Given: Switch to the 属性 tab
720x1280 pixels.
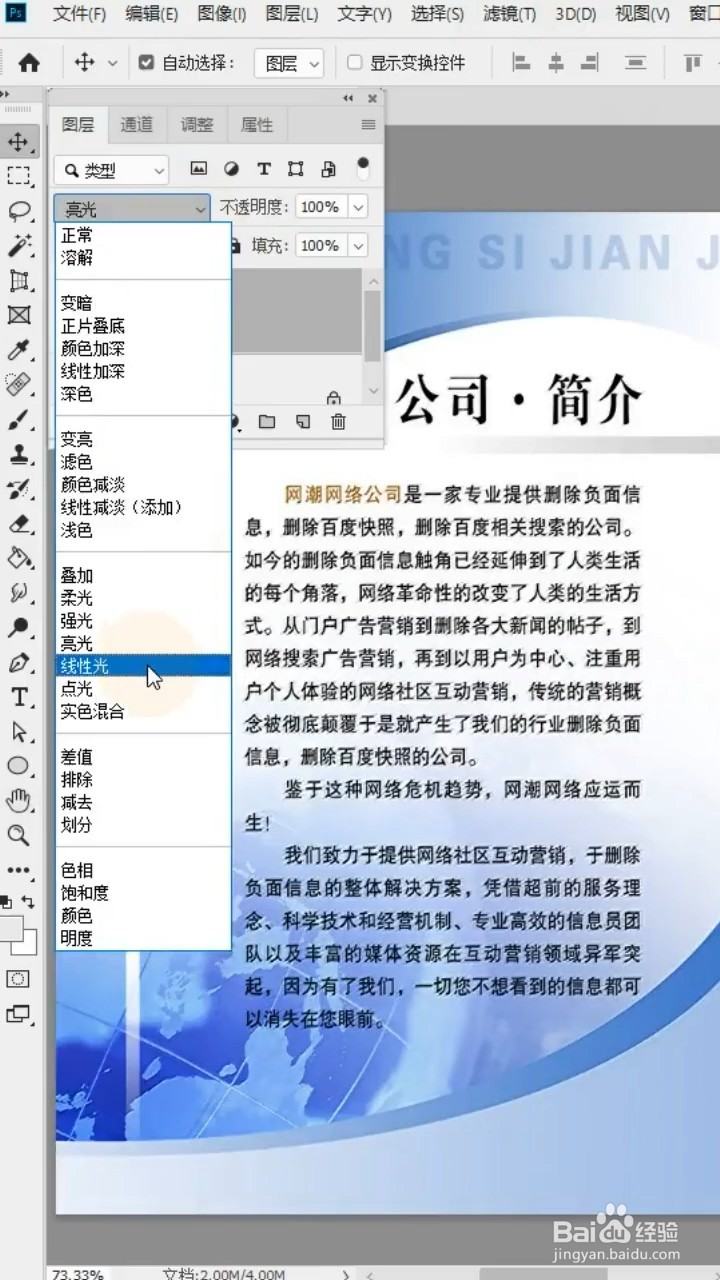Looking at the screenshot, I should click(x=257, y=125).
